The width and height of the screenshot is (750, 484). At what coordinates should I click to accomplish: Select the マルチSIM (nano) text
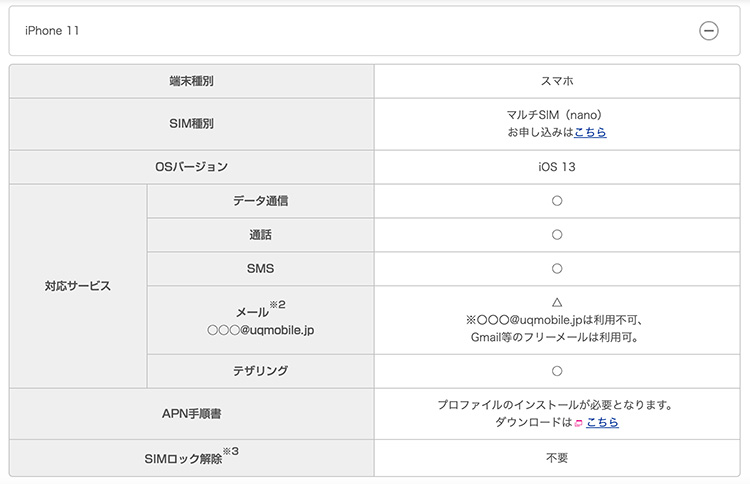coord(554,115)
